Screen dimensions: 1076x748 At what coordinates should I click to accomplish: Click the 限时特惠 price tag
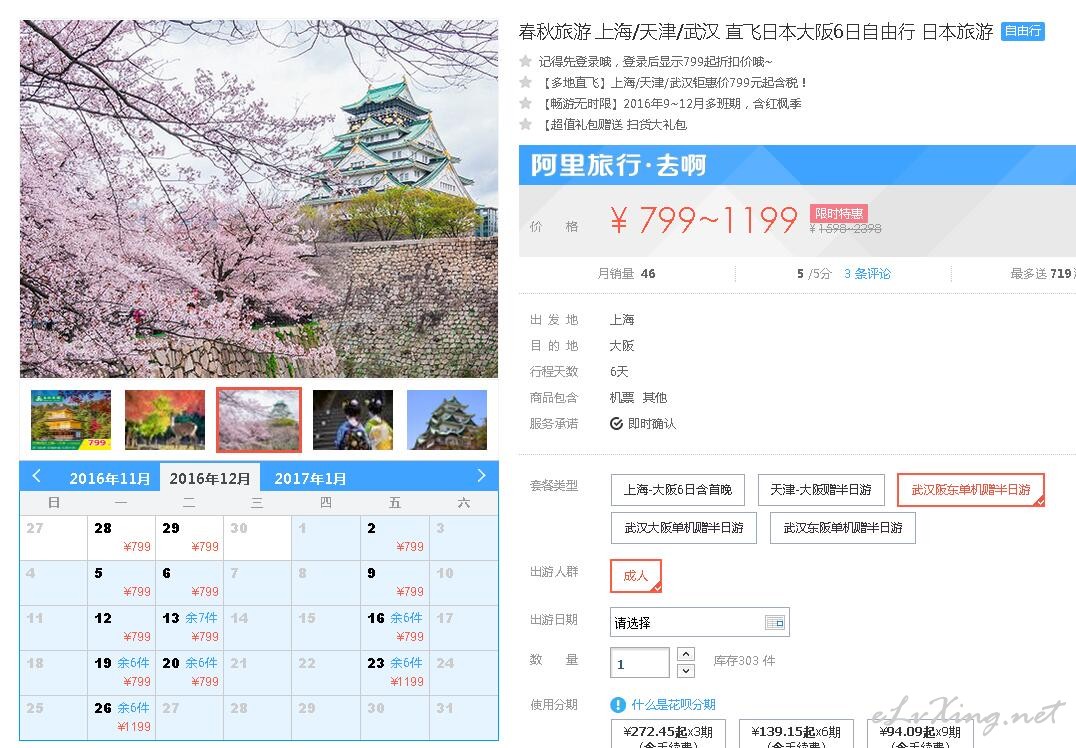pos(839,213)
